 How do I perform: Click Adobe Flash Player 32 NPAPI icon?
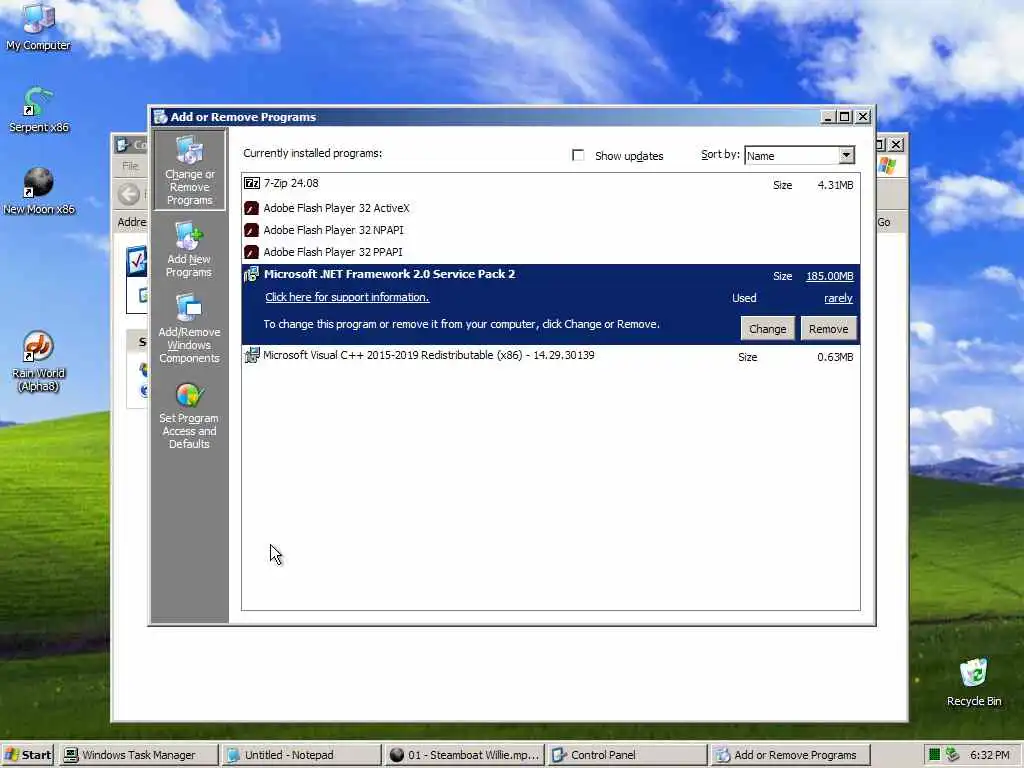[251, 231]
